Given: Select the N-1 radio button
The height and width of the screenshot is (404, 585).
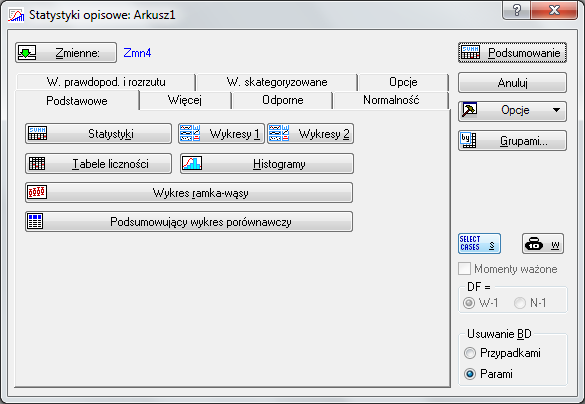Looking at the screenshot, I should (x=520, y=303).
